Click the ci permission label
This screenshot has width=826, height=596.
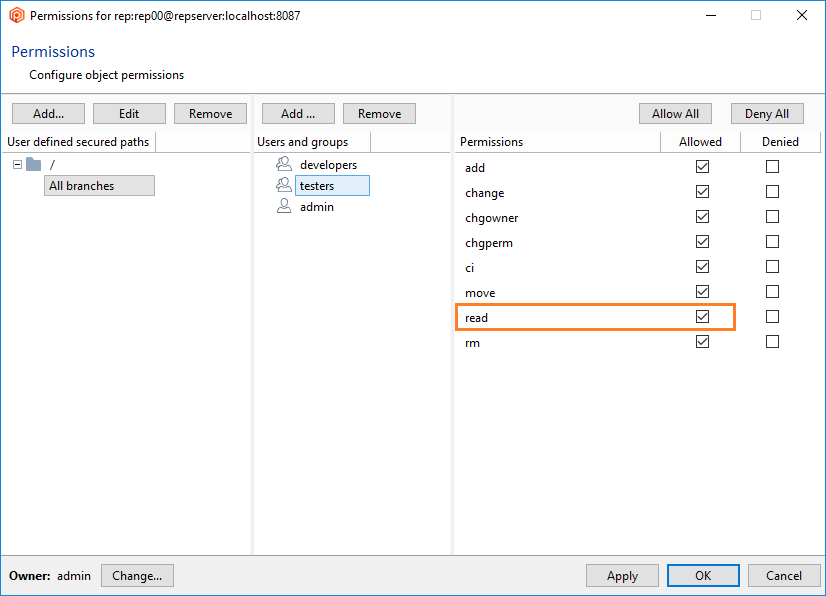(469, 268)
